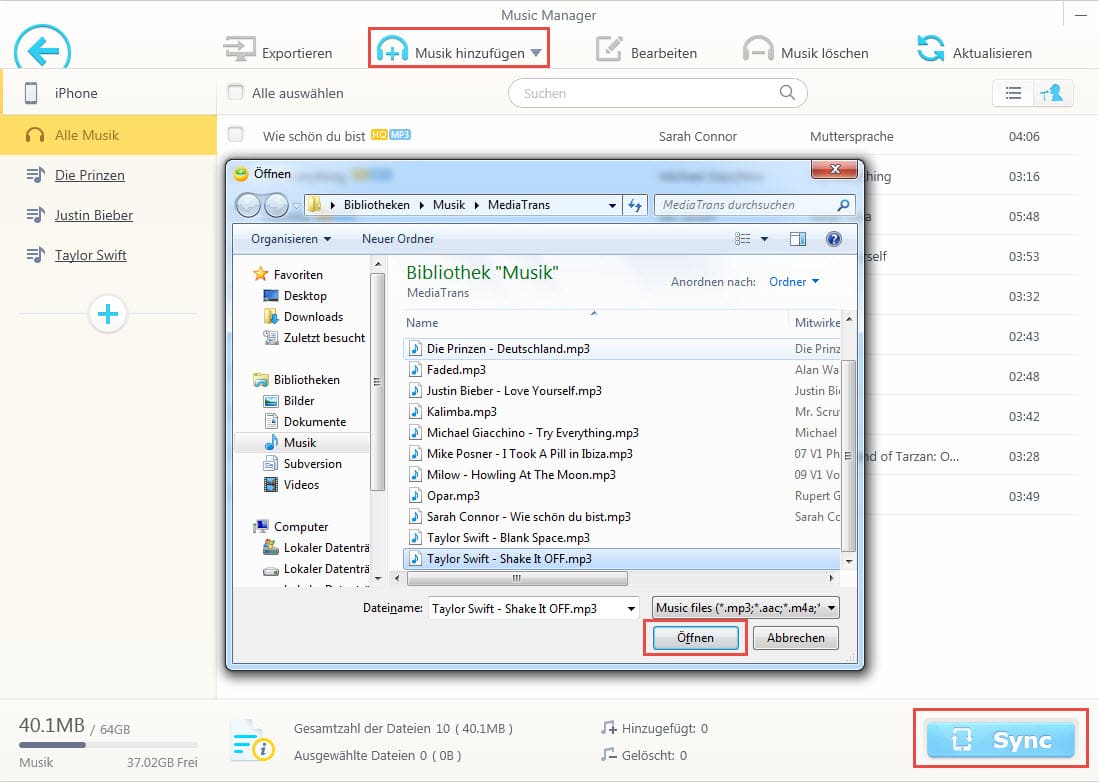Click the Musik hinzufügen headphone icon
The width and height of the screenshot is (1099, 782).
392,50
